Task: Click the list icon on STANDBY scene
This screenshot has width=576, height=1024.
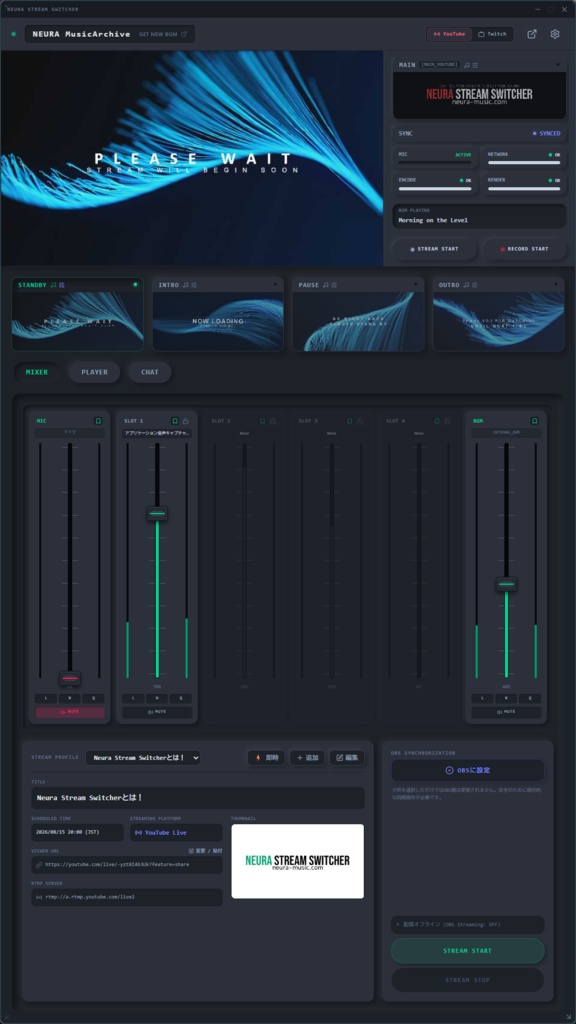Action: click(x=61, y=285)
